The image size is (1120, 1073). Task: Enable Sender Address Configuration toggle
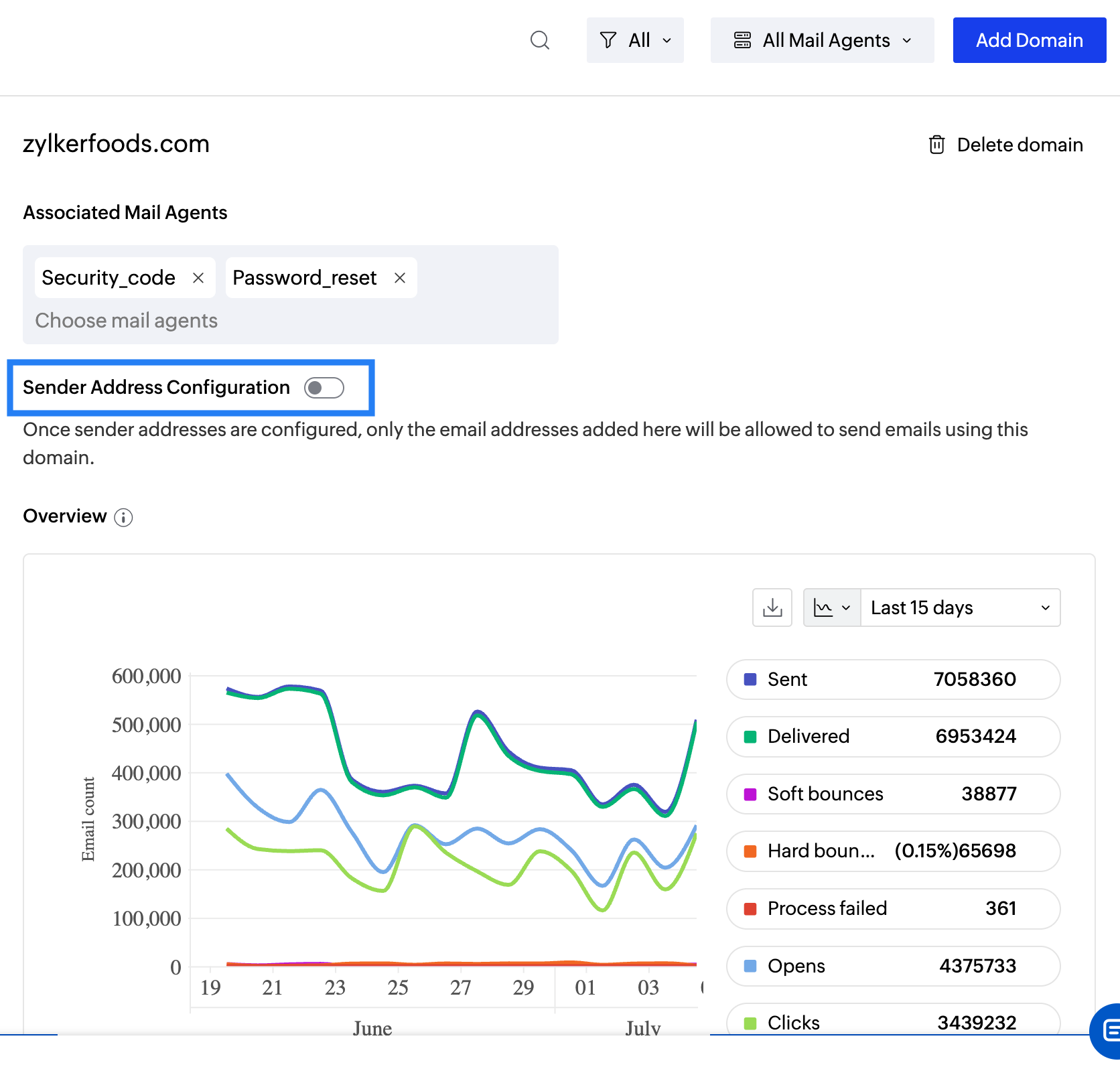pos(324,388)
